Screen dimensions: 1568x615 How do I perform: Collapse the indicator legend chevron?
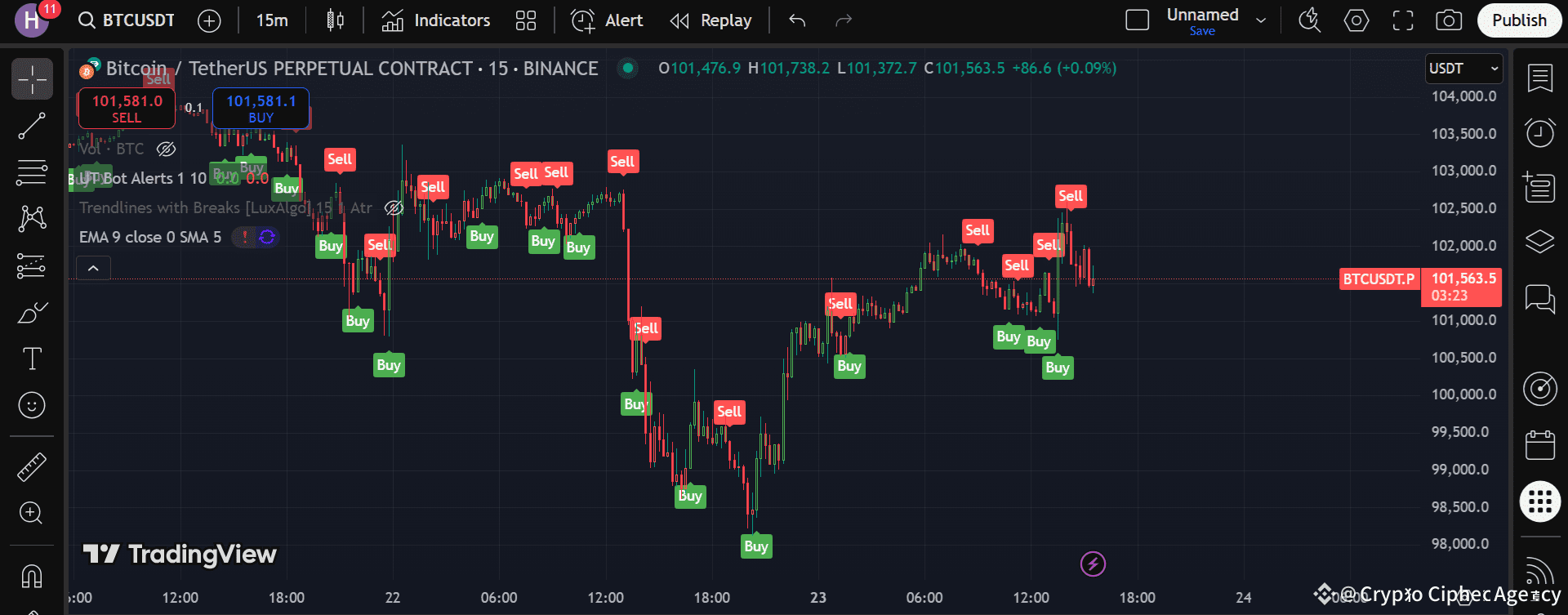(x=93, y=268)
